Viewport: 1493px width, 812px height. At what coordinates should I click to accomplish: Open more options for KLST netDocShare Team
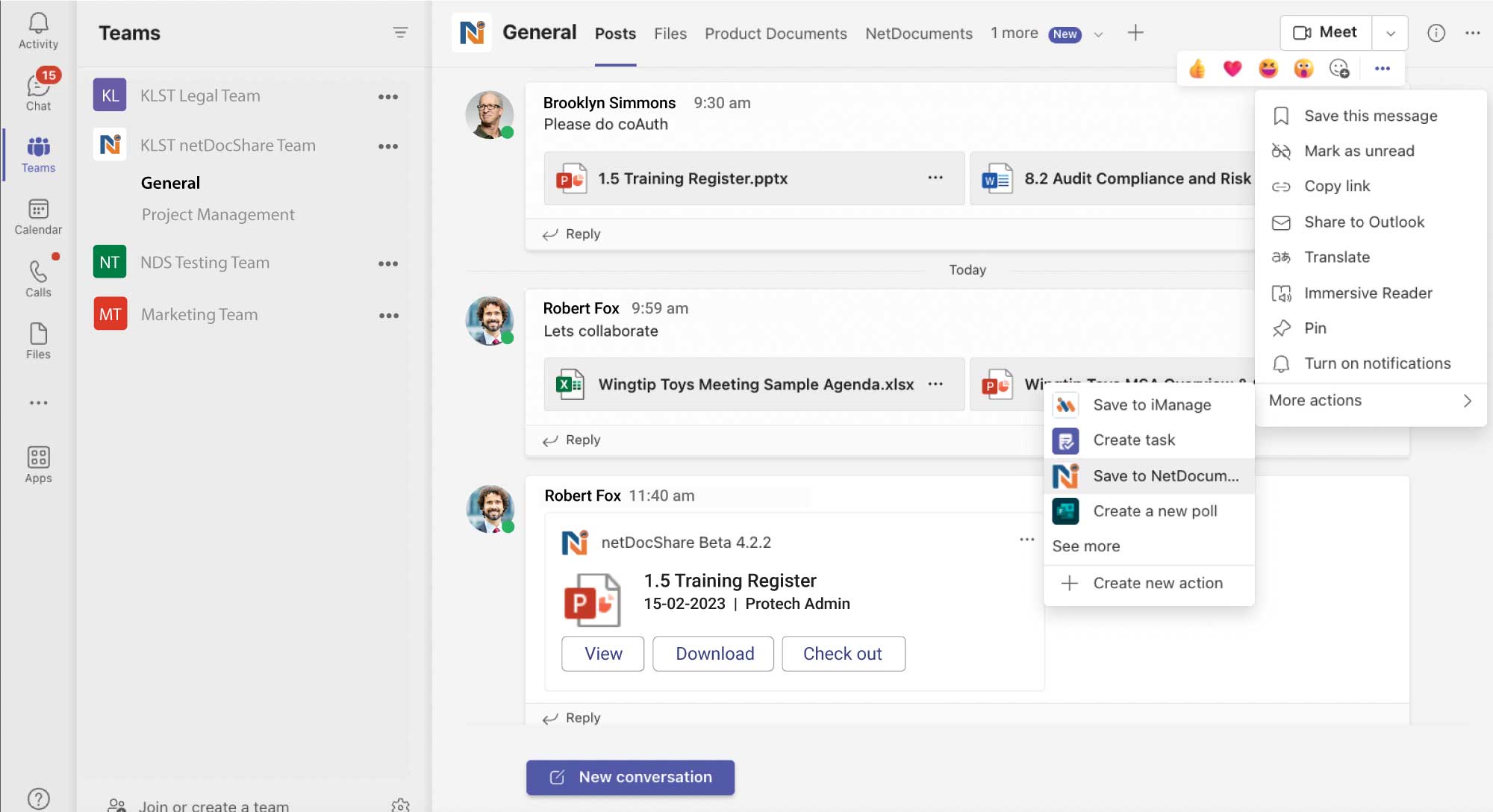pyautogui.click(x=388, y=146)
